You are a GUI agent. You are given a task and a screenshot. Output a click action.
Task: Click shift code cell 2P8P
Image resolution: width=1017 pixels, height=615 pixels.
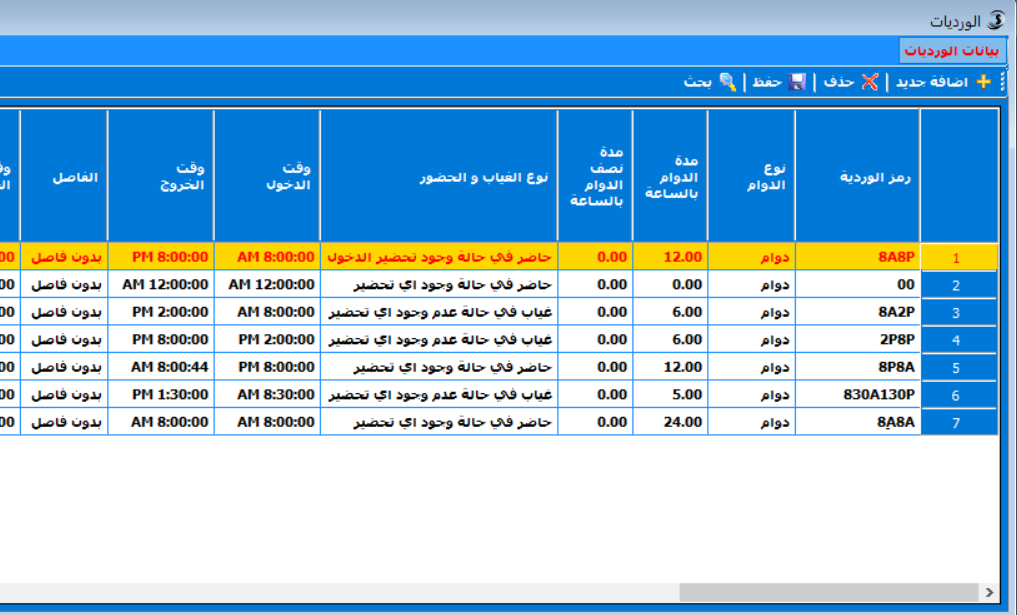pyautogui.click(x=857, y=339)
